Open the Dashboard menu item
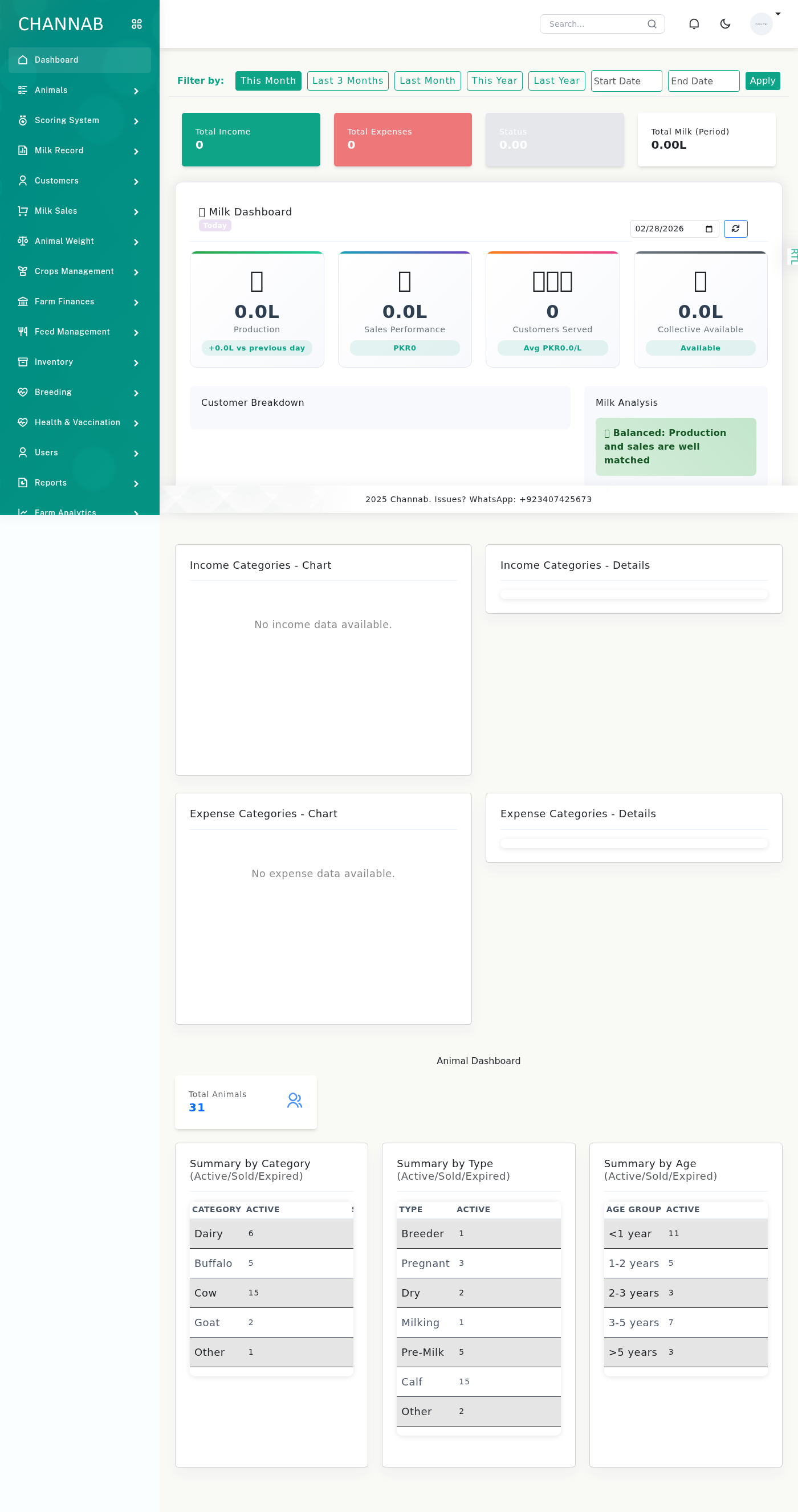The width and height of the screenshot is (798, 1512). 79,60
